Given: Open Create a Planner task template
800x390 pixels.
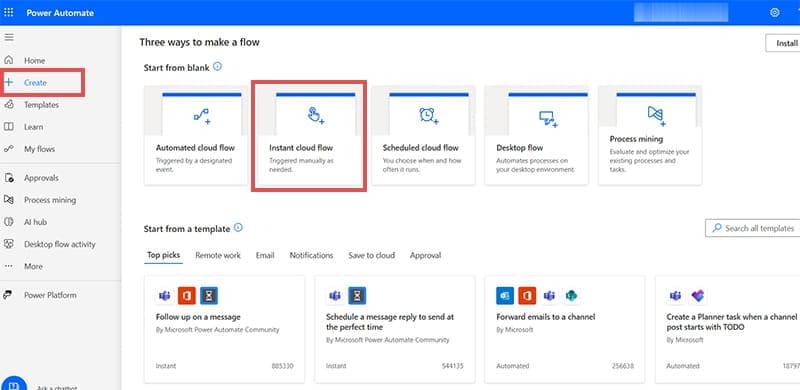Looking at the screenshot, I should 728,330.
